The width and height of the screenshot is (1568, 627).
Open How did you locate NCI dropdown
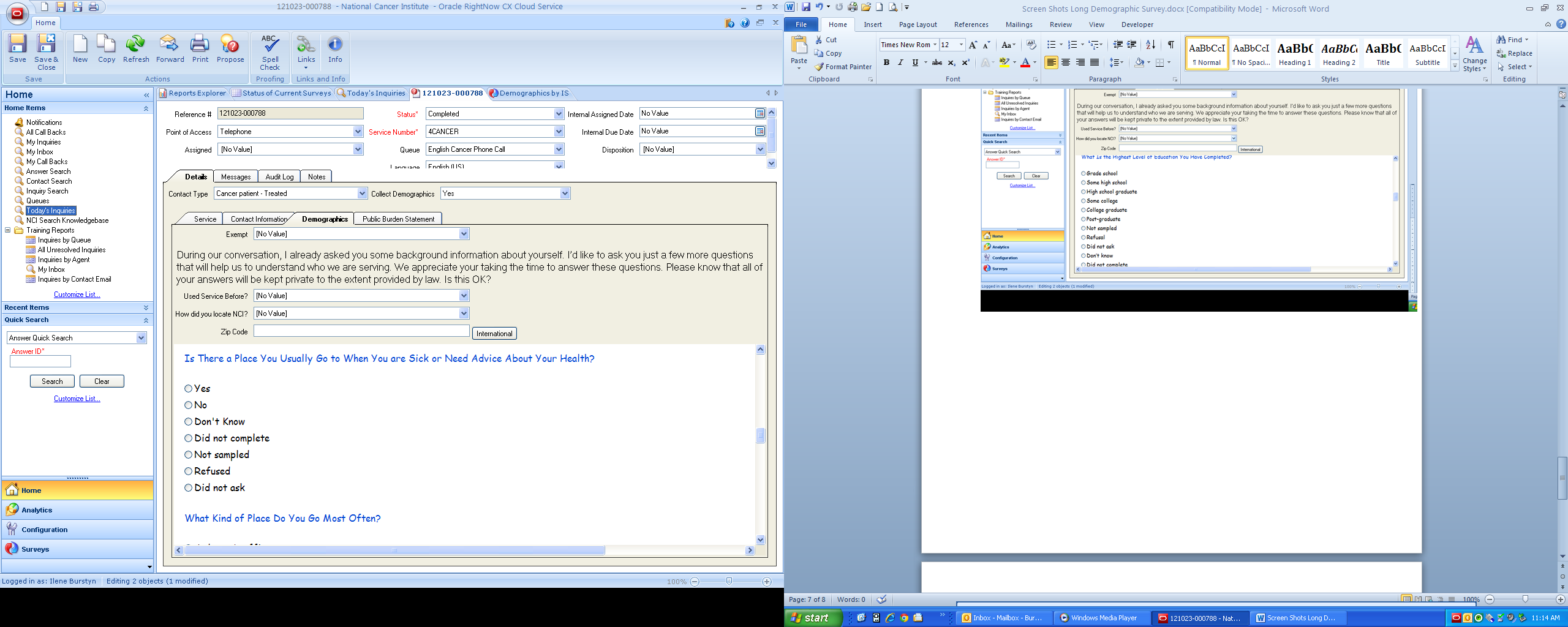pyautogui.click(x=464, y=313)
